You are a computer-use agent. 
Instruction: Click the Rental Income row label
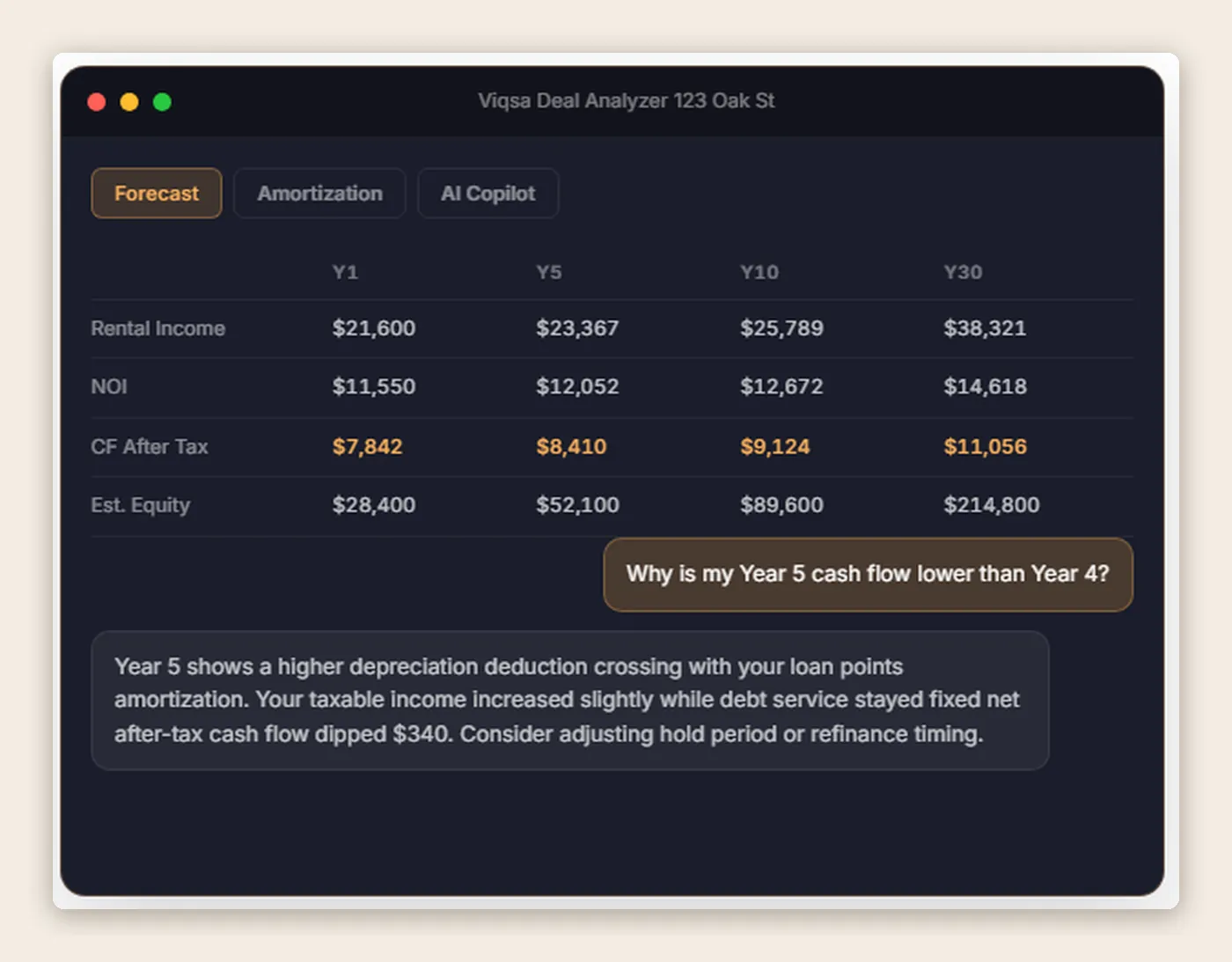click(x=158, y=328)
